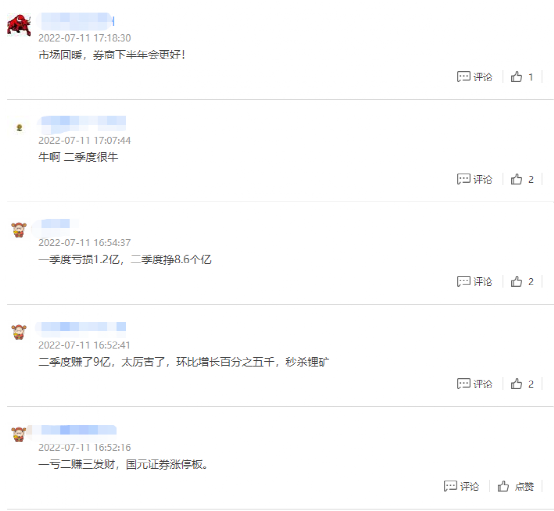Image resolution: width=554 pixels, height=511 pixels.
Task: Like the comment about 市场回暖
Action: 521,77
